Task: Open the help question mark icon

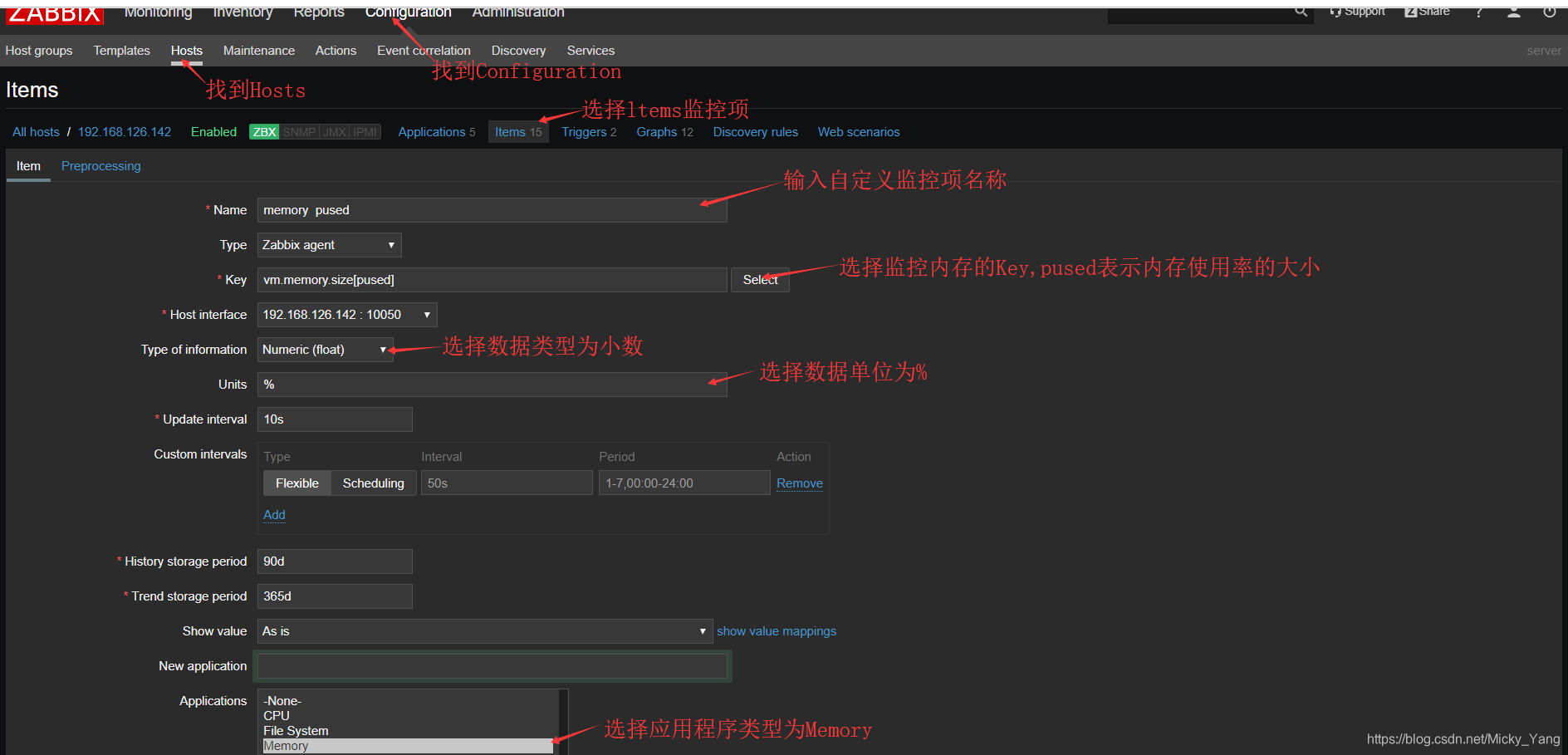Action: [1478, 12]
